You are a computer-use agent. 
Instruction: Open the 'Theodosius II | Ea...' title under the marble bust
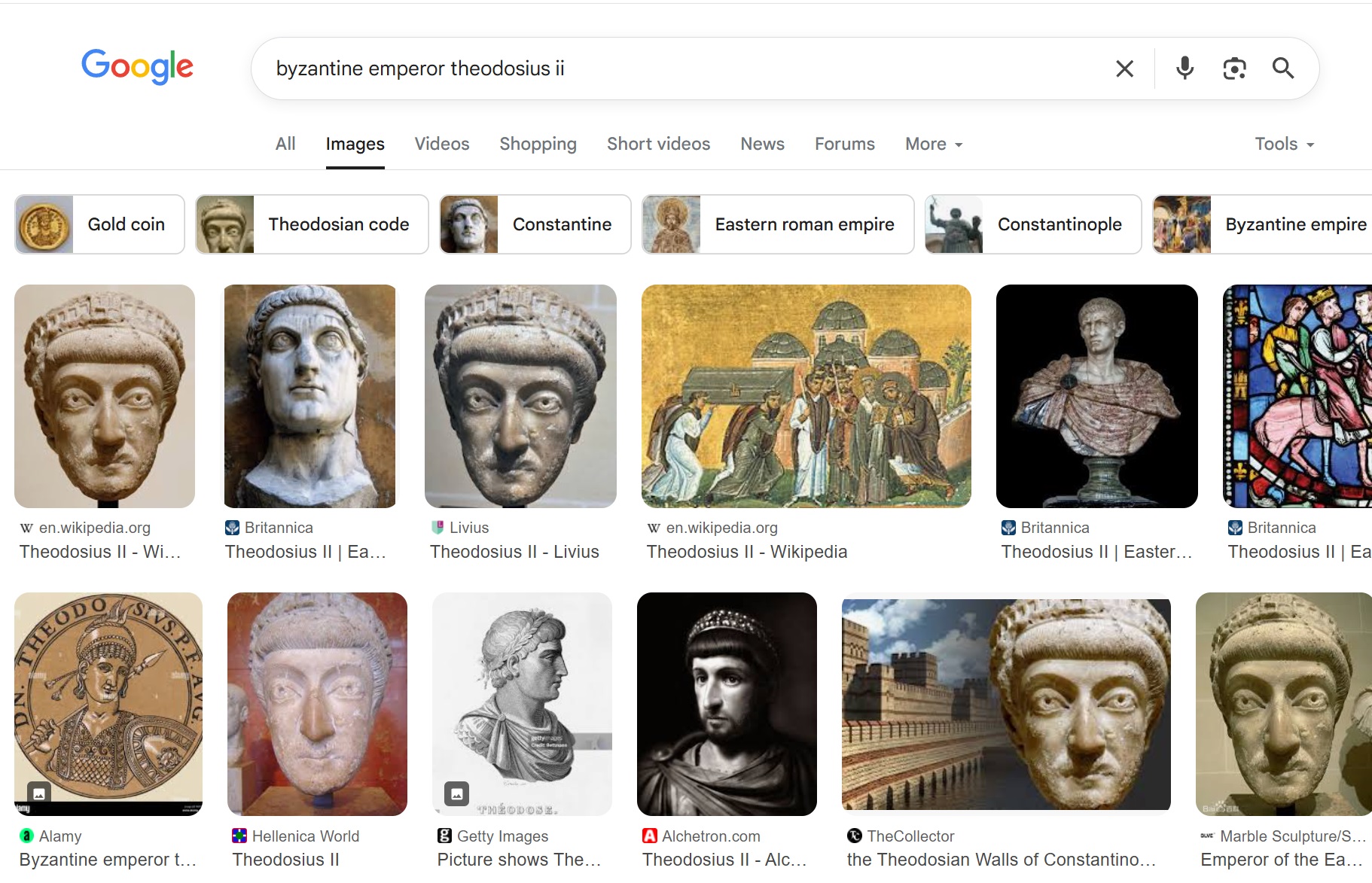(306, 552)
